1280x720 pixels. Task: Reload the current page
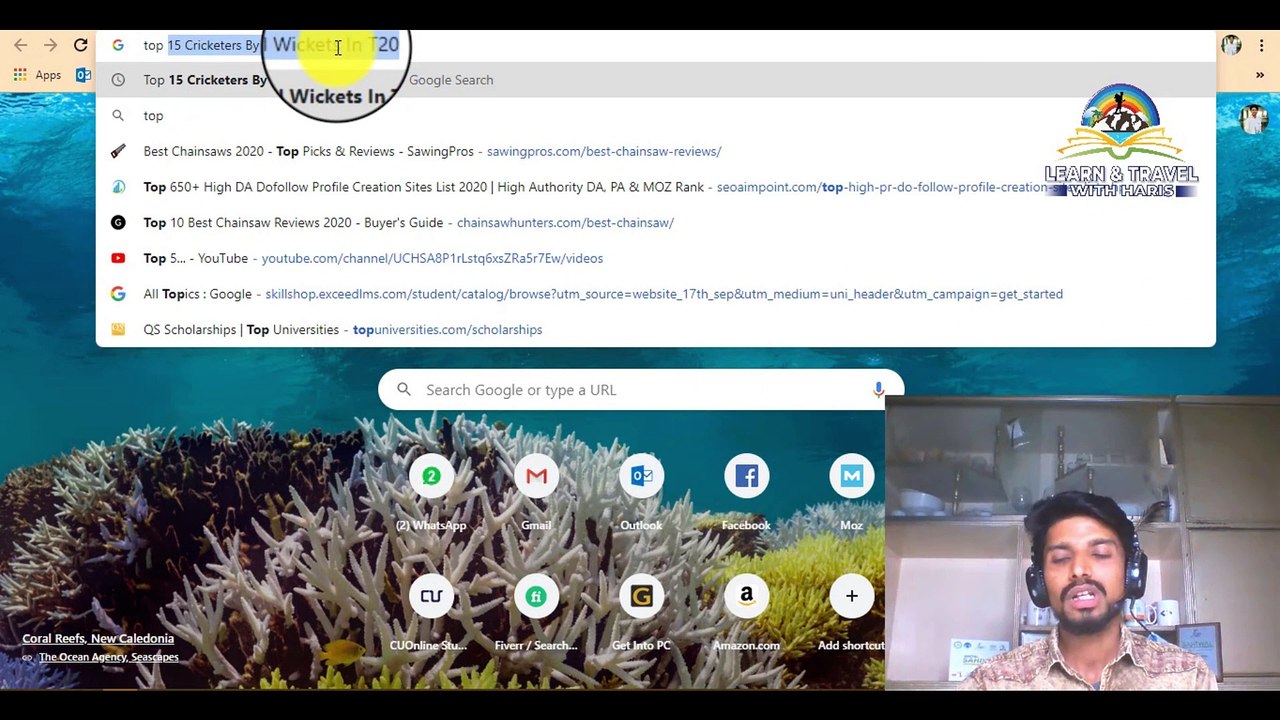coord(81,45)
